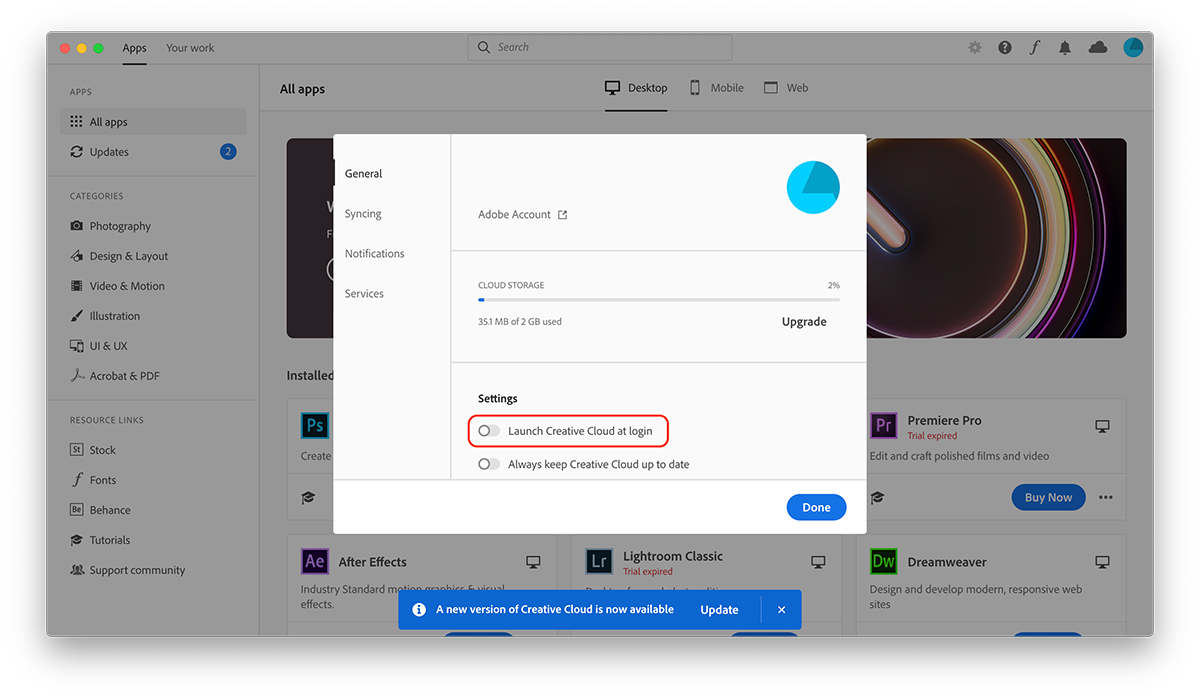
Task: Open notifications bell icon
Action: (x=1065, y=48)
